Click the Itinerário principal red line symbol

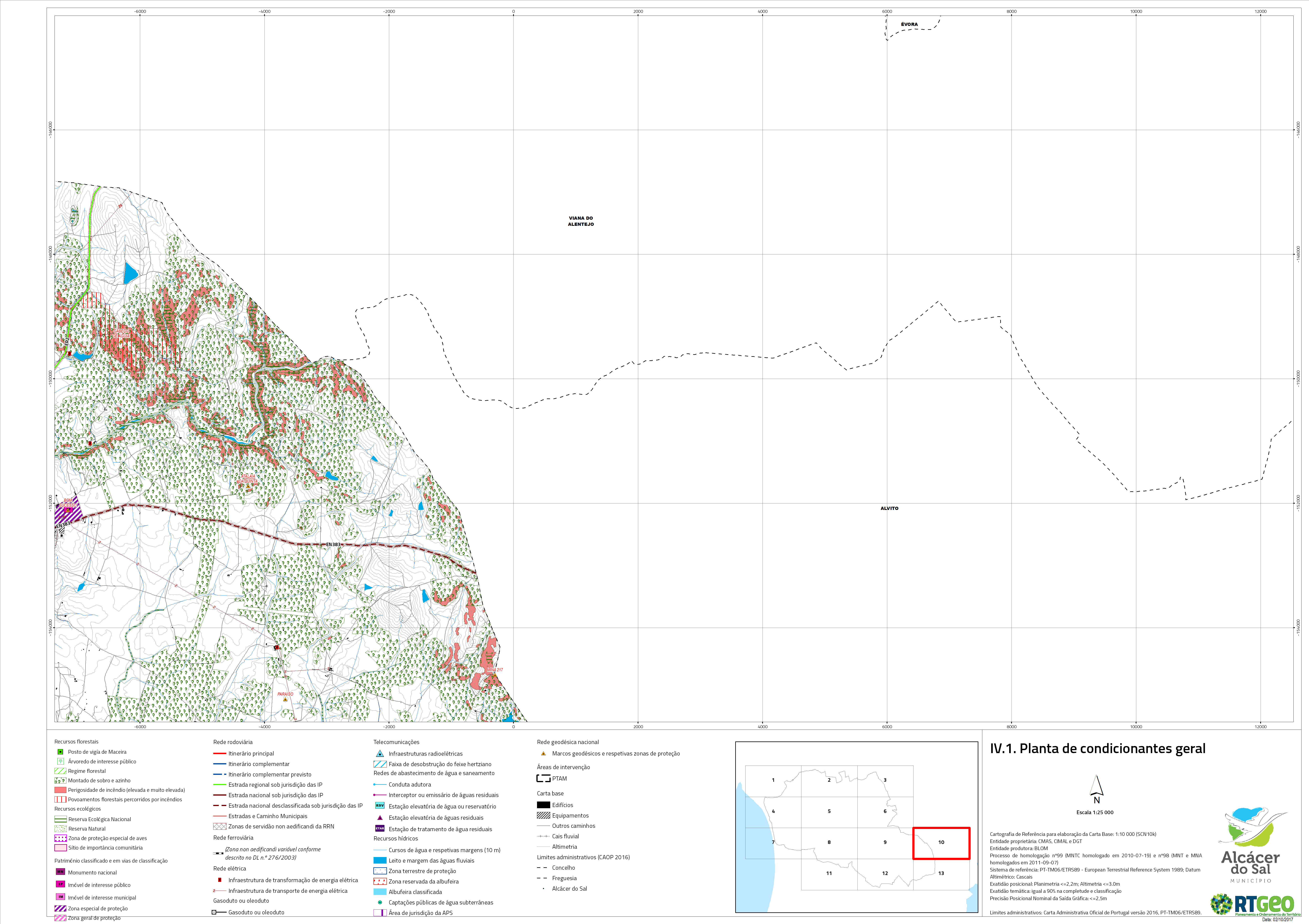220,754
